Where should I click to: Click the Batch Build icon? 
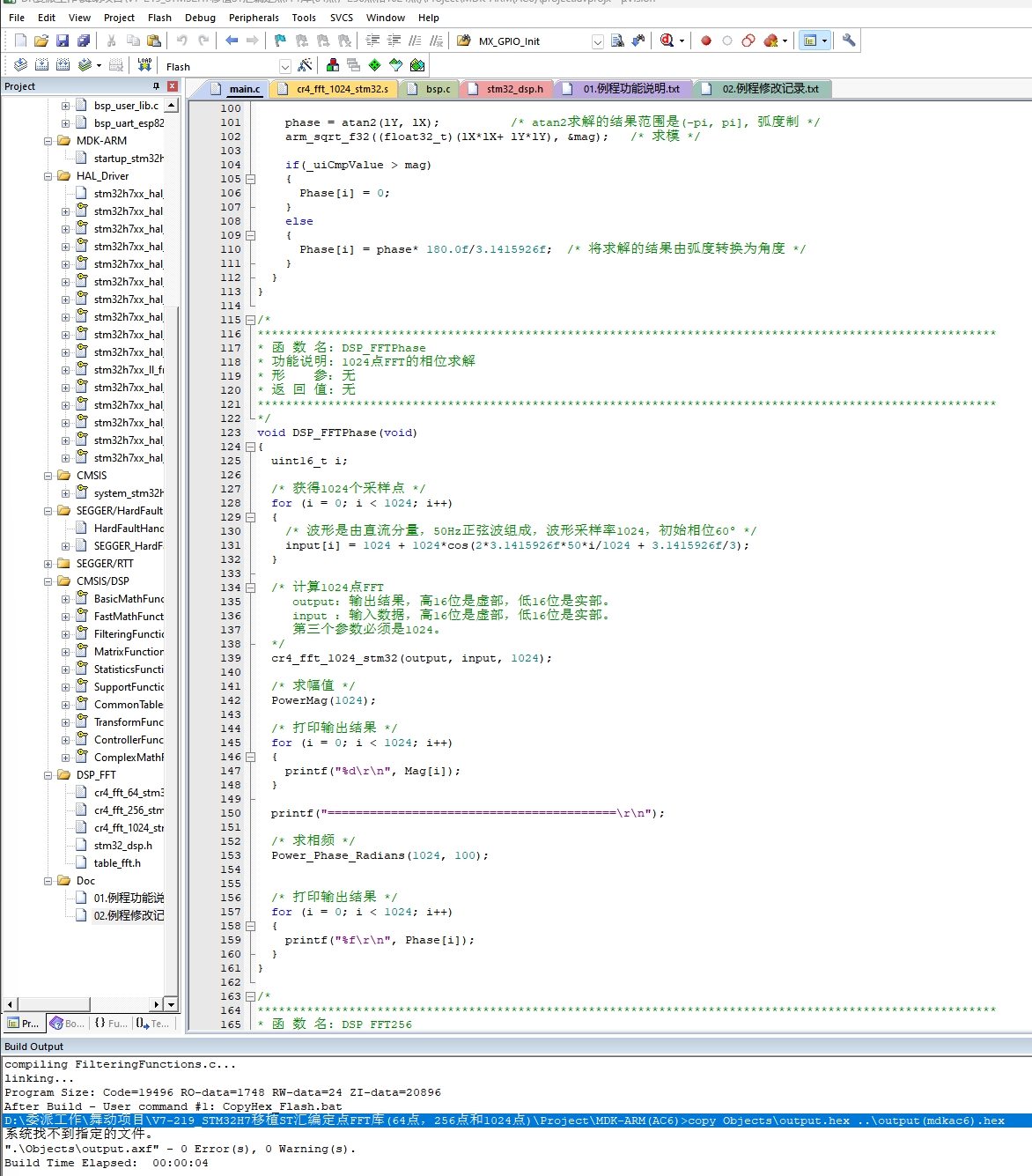(85, 65)
